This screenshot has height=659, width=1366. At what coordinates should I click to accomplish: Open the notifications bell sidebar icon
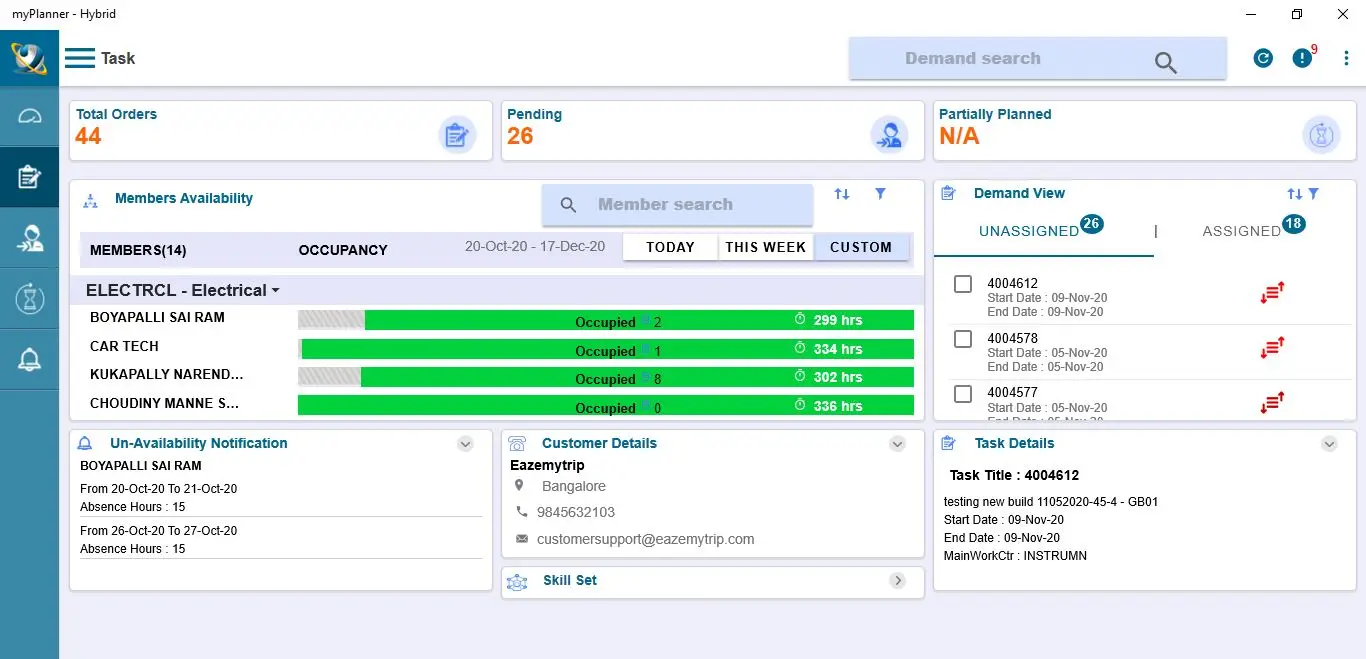[x=29, y=360]
